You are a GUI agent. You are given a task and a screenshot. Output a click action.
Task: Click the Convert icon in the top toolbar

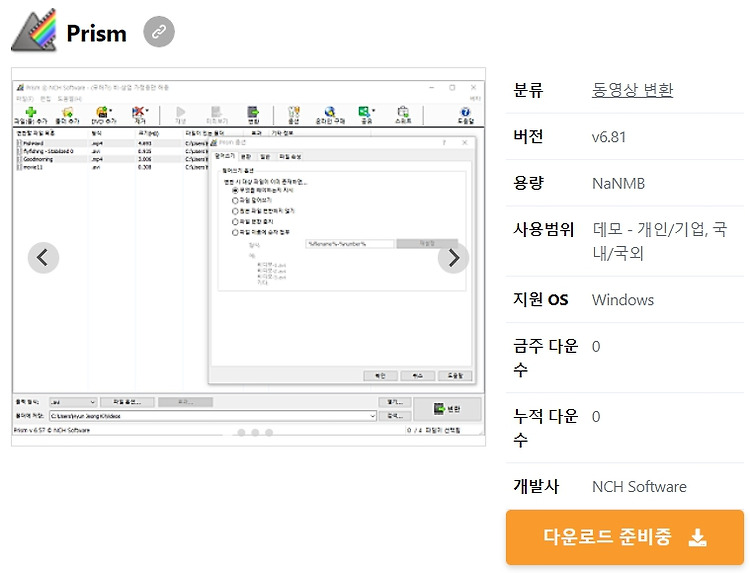click(253, 112)
